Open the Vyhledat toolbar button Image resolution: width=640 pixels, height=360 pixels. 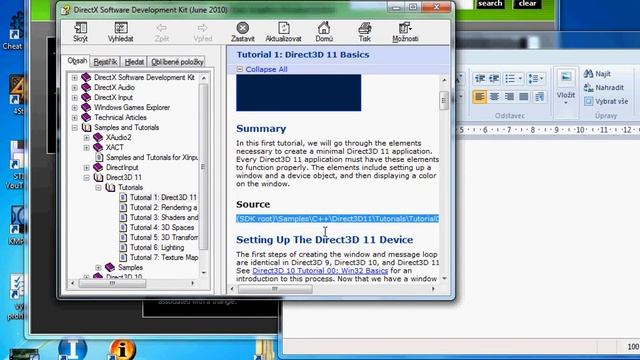(x=121, y=32)
